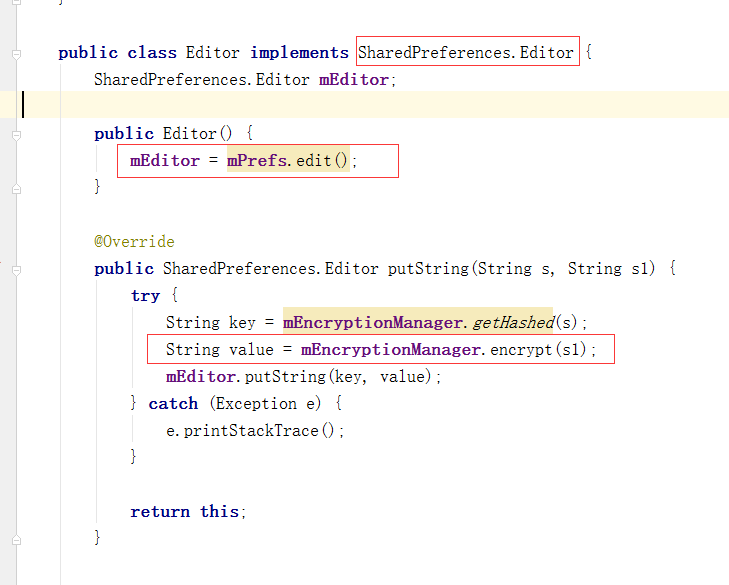The width and height of the screenshot is (729, 585).
Task: Click 'value' in the String value declaration
Action: [x=251, y=350]
